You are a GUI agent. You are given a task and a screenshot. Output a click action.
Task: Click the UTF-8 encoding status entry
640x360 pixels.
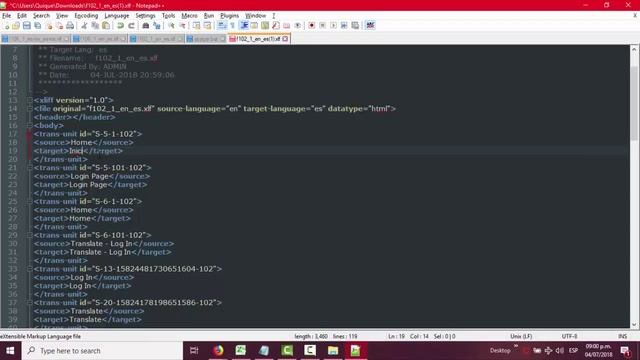[x=569, y=336]
